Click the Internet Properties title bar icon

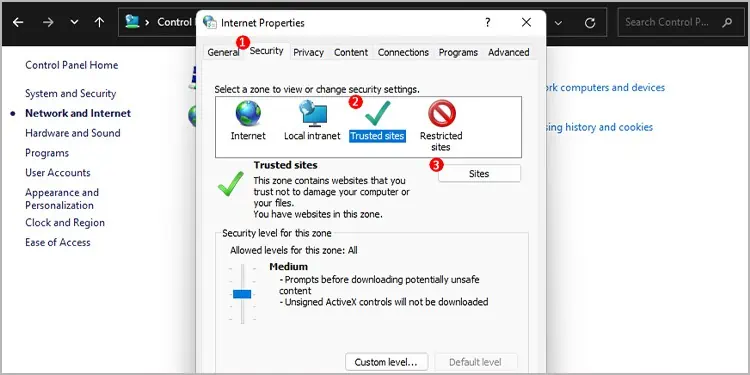tap(210, 22)
